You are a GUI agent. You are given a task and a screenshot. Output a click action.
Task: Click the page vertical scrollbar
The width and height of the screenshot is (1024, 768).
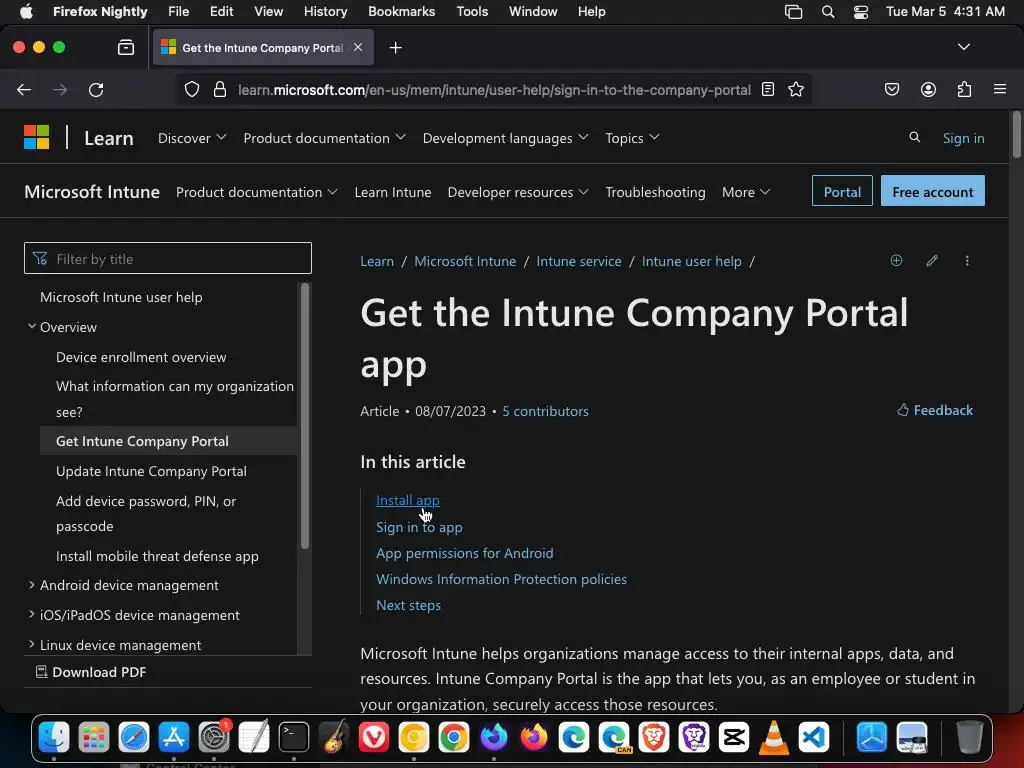tap(1016, 135)
